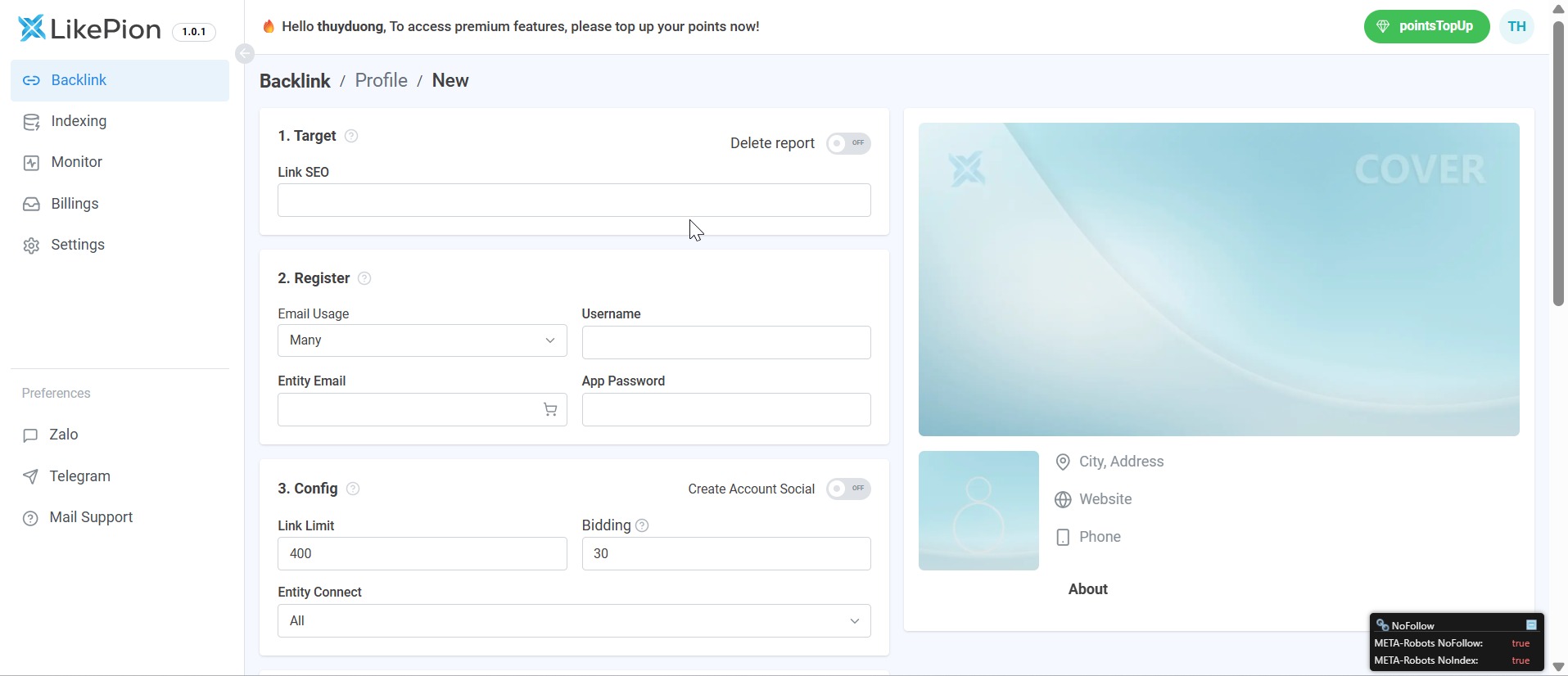Click the Monitor activity icon
The width and height of the screenshot is (1568, 676).
click(31, 163)
